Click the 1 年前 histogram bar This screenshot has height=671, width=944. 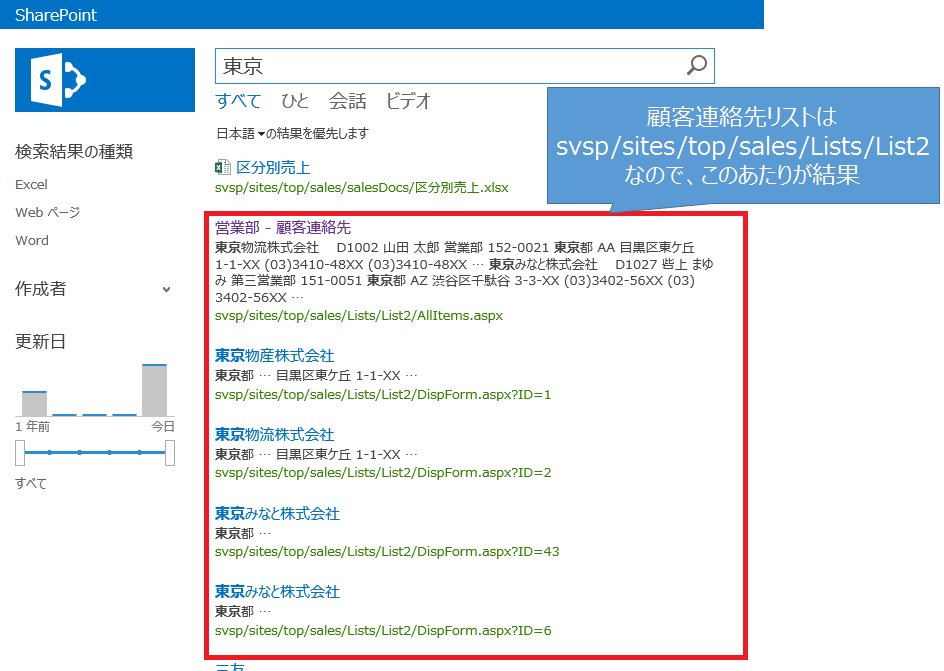(x=34, y=404)
